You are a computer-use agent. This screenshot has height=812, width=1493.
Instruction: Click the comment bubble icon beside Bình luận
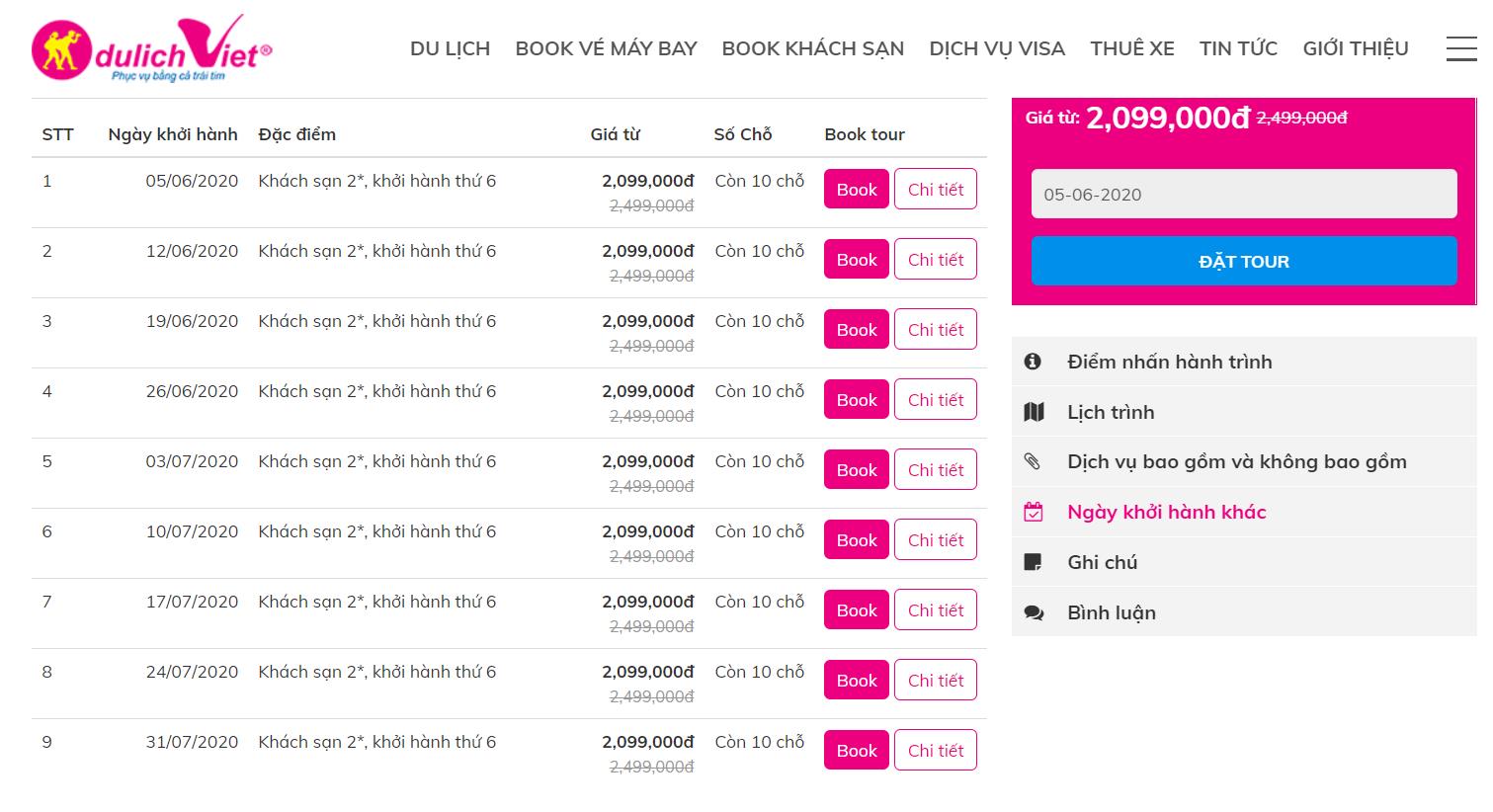(x=1034, y=612)
